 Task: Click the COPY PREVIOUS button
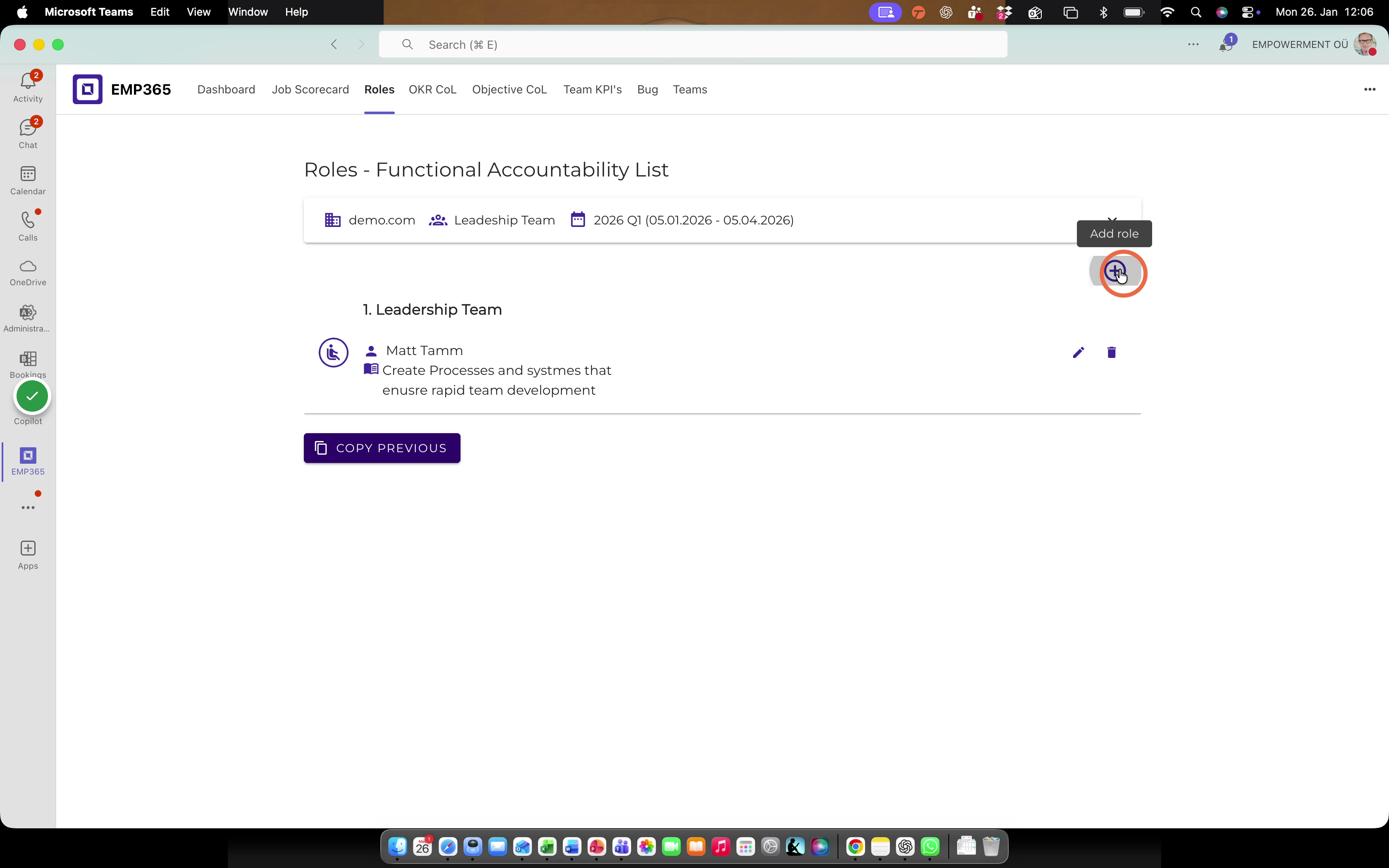tap(382, 448)
